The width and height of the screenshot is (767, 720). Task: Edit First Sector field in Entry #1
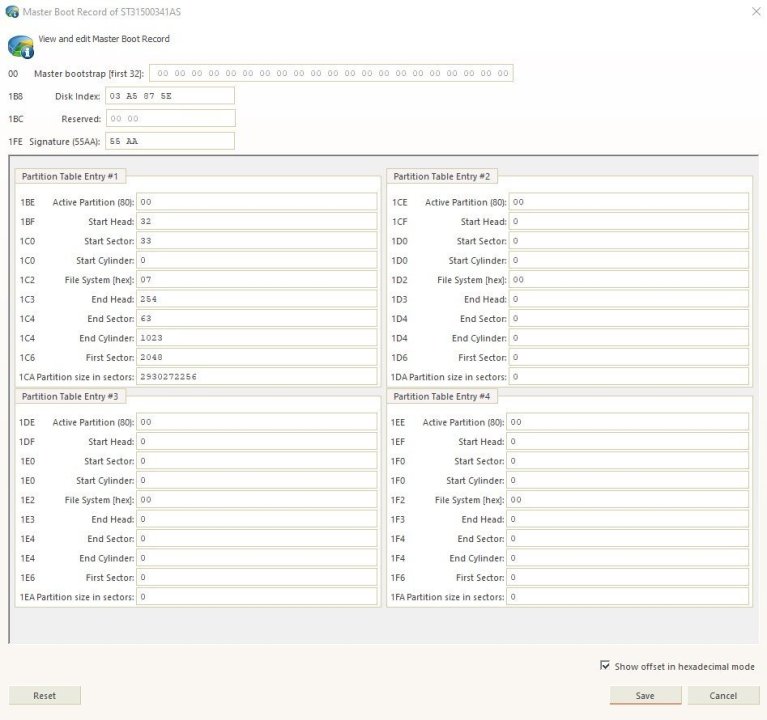click(x=257, y=357)
